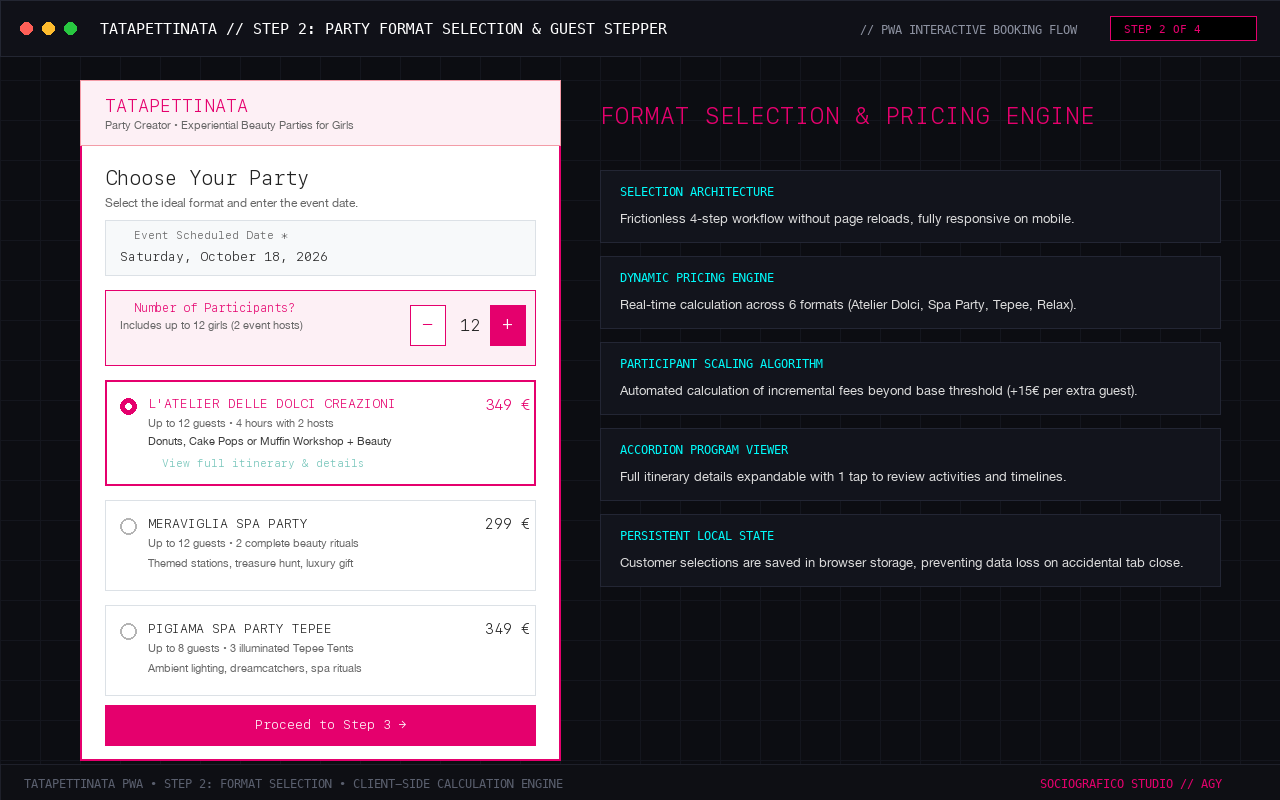
Task: Click 'Ambient lighting, dreamcatchers, spa rituals' text
Action: coord(255,668)
